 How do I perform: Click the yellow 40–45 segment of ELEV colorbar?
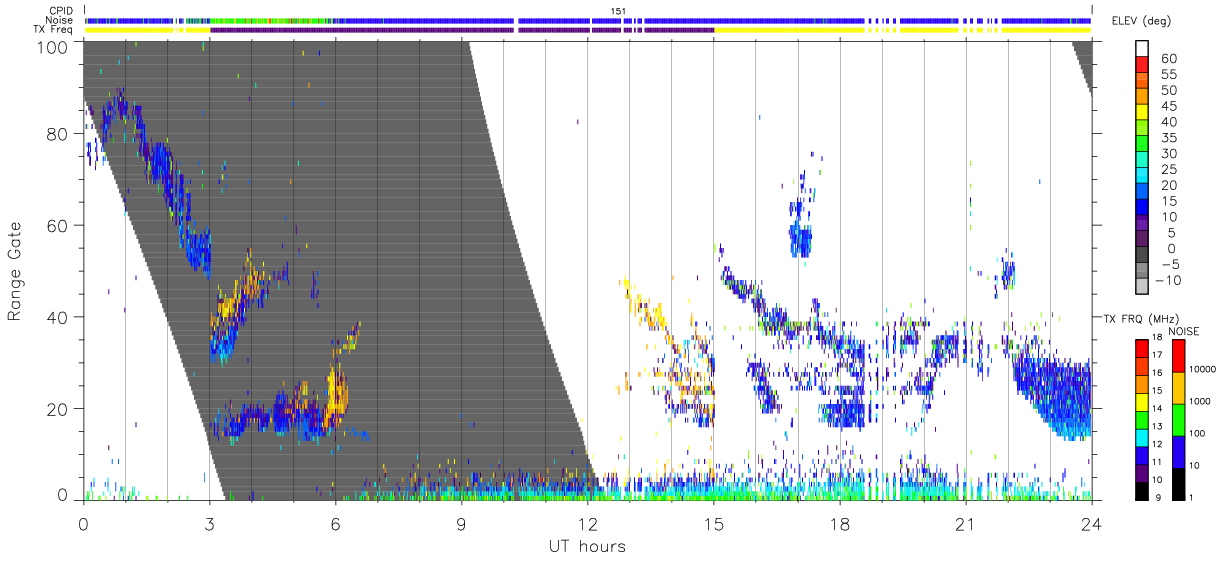(x=1144, y=114)
